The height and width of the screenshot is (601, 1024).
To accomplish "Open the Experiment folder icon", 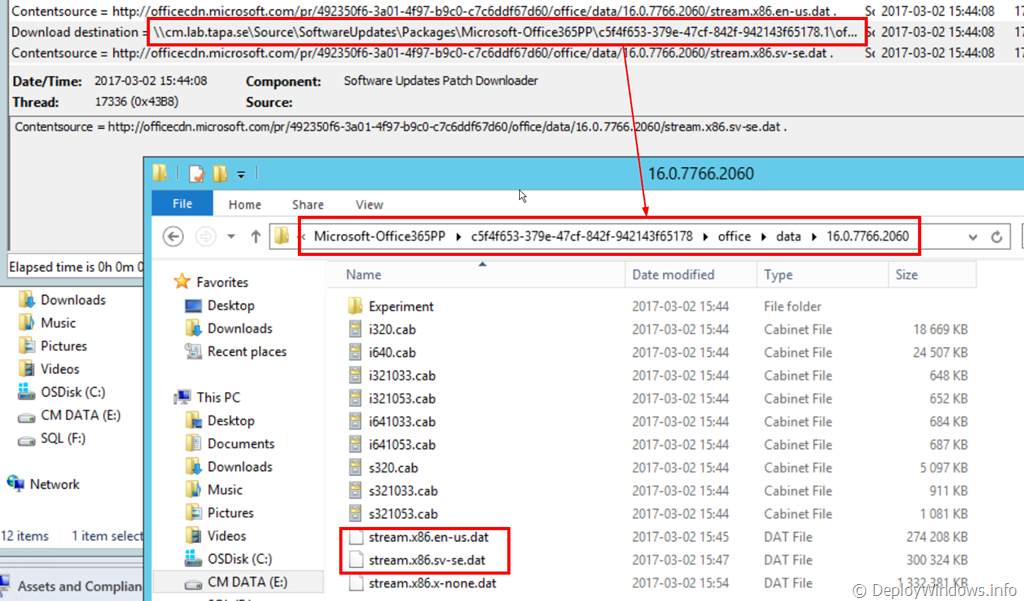I will click(355, 307).
